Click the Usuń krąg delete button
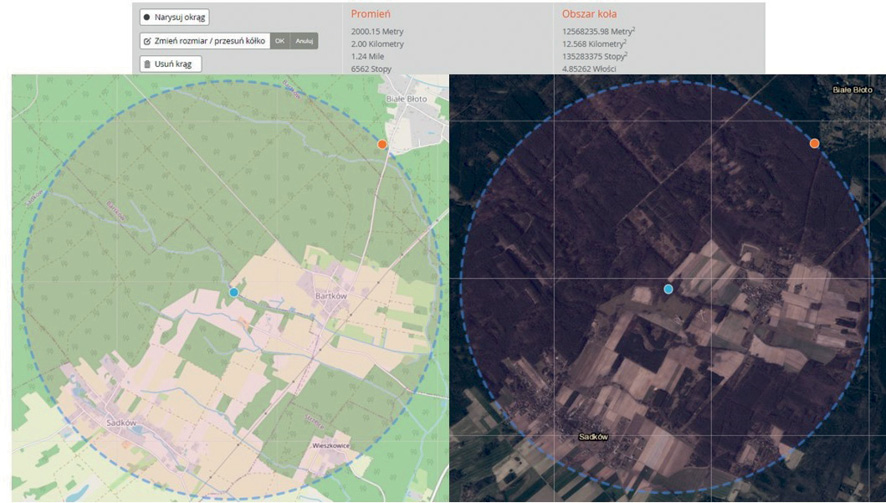This screenshot has height=503, width=886. (x=171, y=64)
